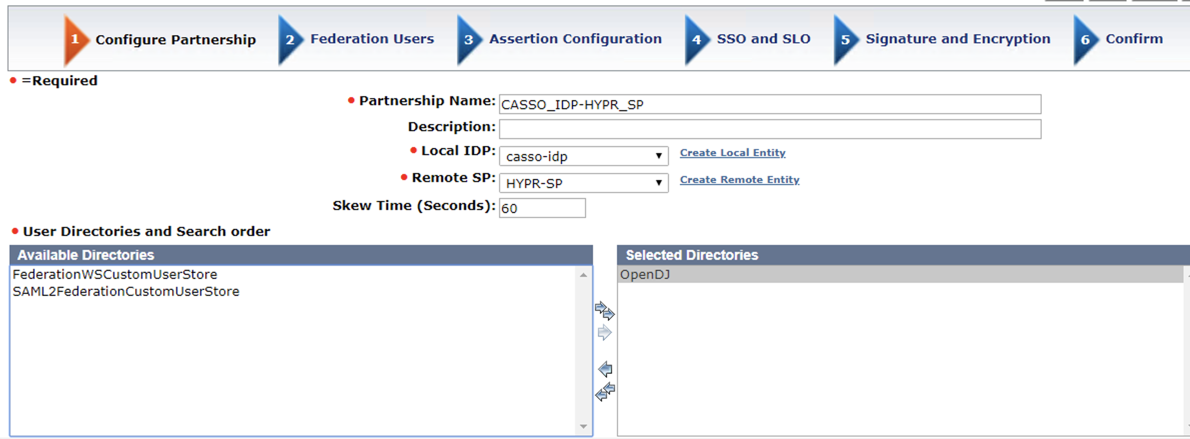
Task: Click Available Directories scrollbar down arrow
Action: 584,427
